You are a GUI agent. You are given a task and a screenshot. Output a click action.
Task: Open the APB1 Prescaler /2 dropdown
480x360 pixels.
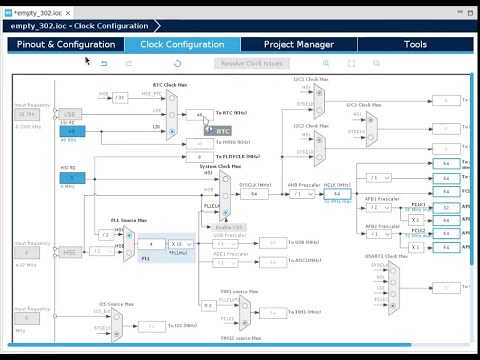[x=379, y=207]
